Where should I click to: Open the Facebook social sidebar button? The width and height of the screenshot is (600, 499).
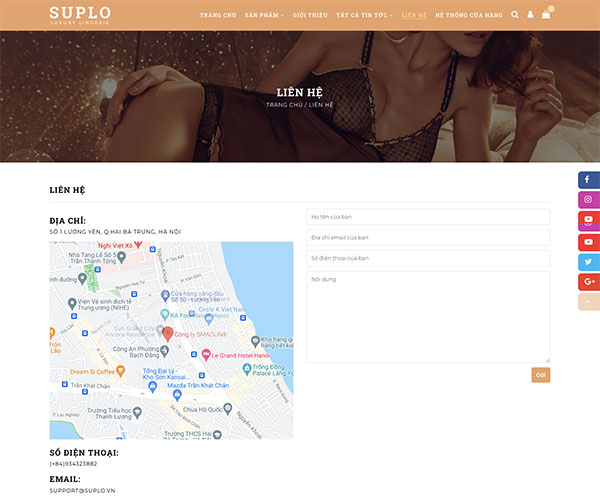coord(589,180)
